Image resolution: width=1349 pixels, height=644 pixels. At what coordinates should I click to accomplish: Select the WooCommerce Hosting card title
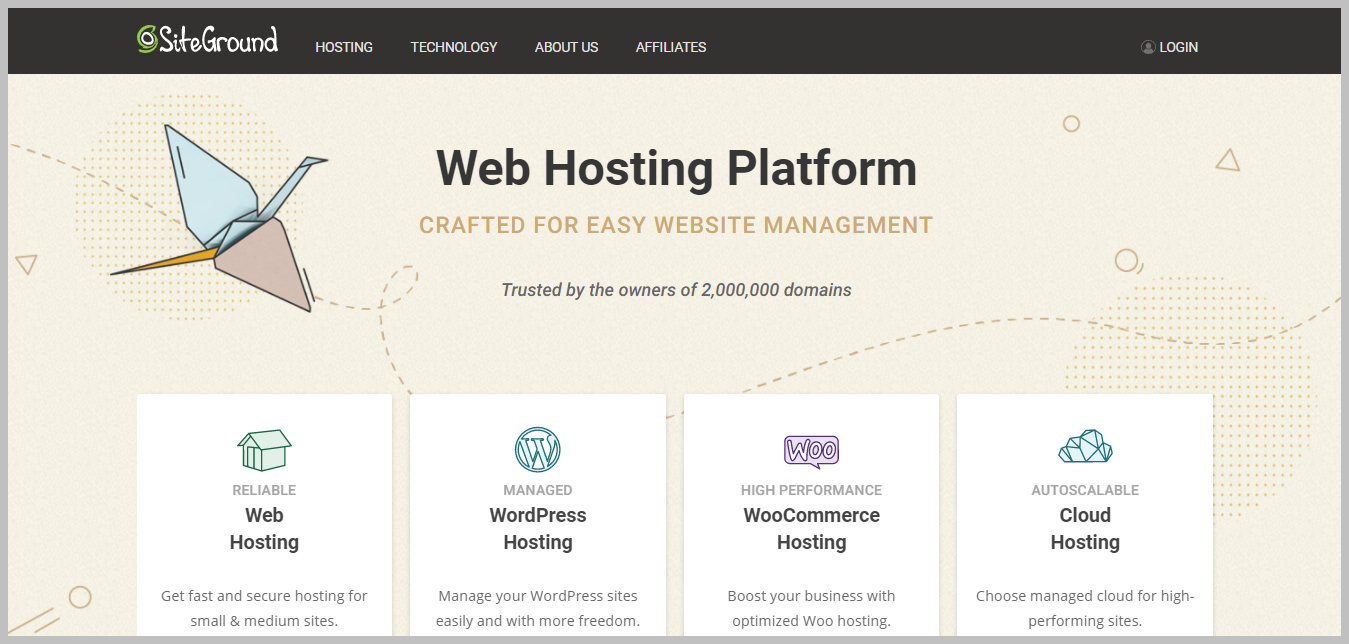pos(811,529)
